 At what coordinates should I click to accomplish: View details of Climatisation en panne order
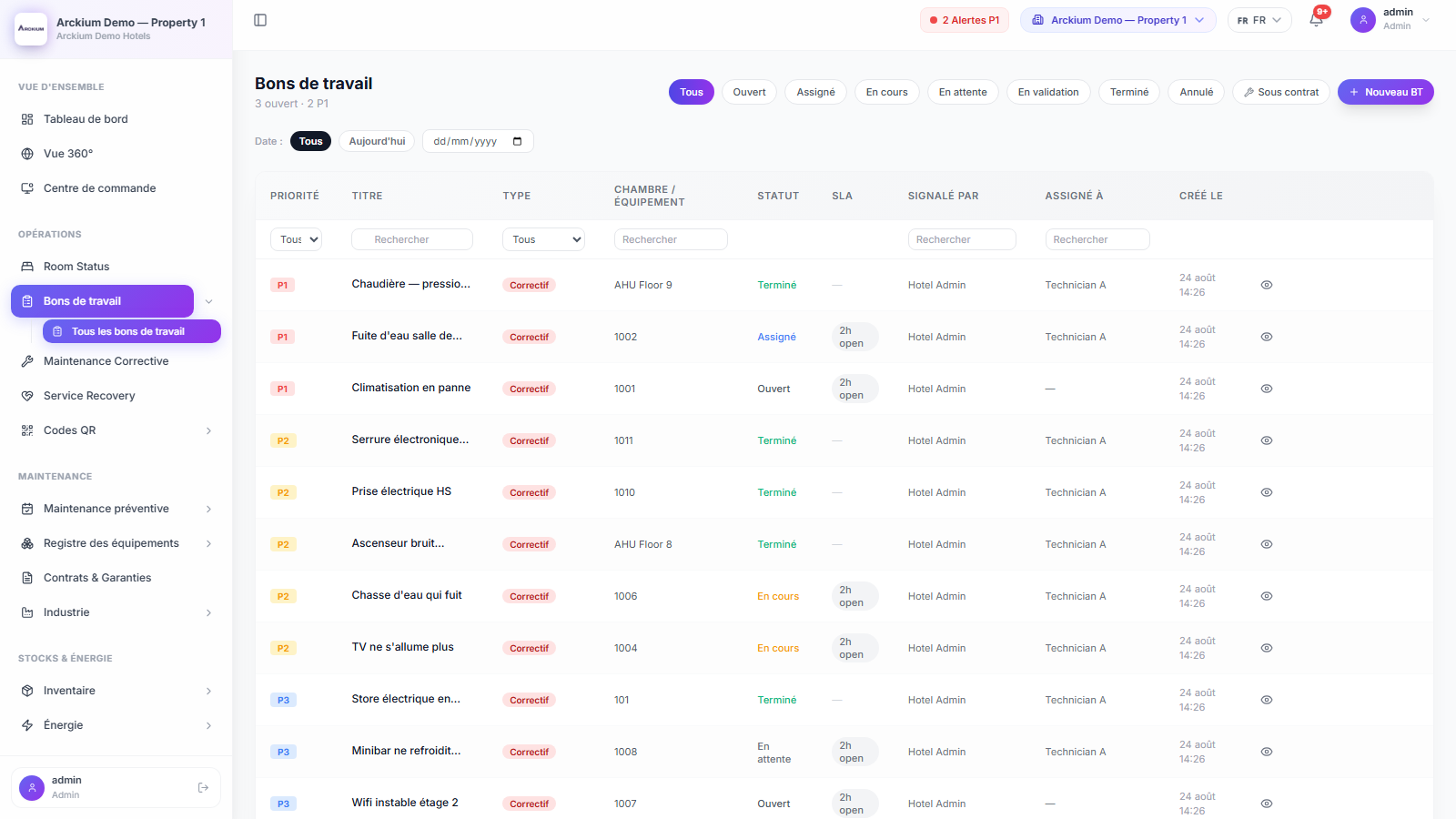pos(1267,389)
